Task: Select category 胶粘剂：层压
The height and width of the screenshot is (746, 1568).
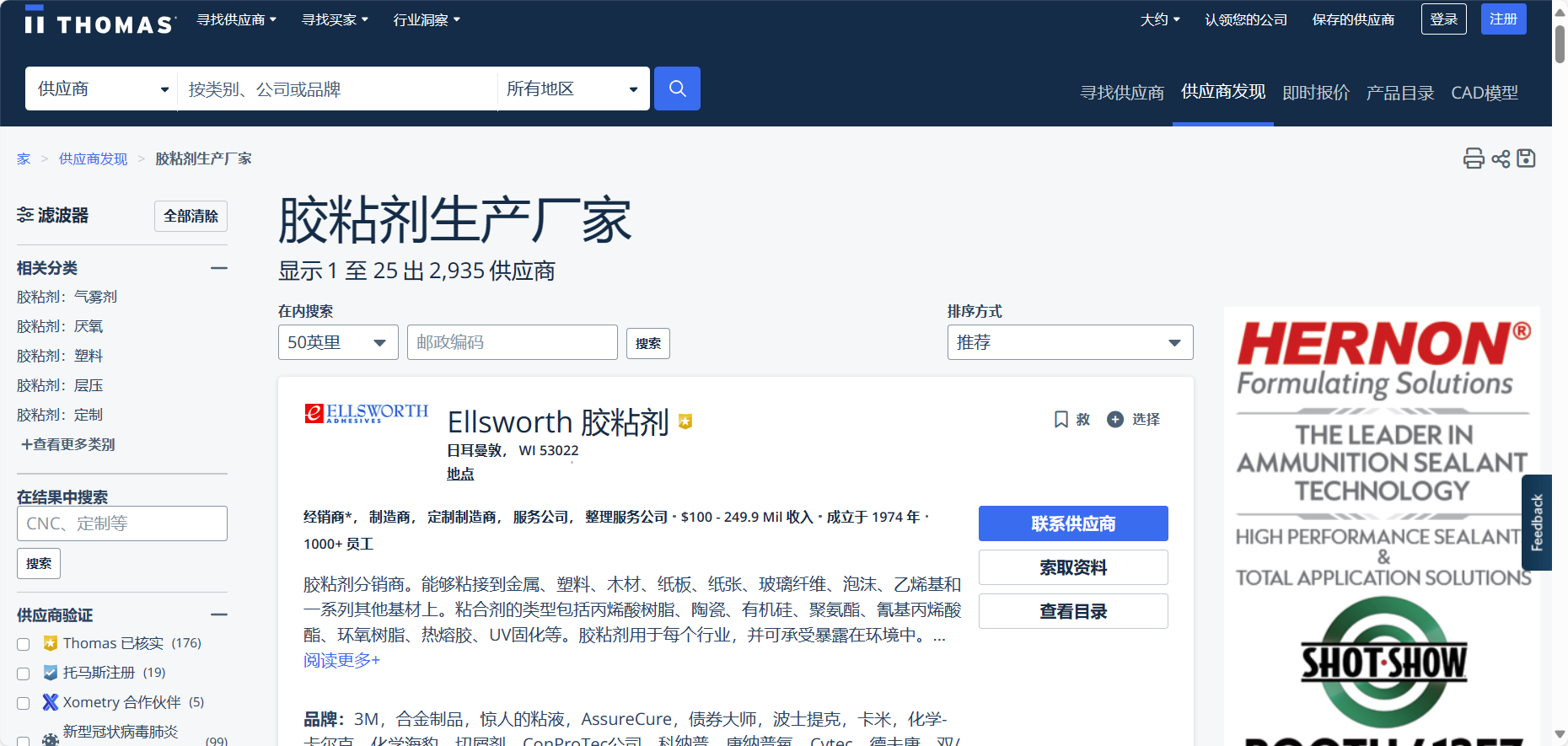Action: coord(60,385)
